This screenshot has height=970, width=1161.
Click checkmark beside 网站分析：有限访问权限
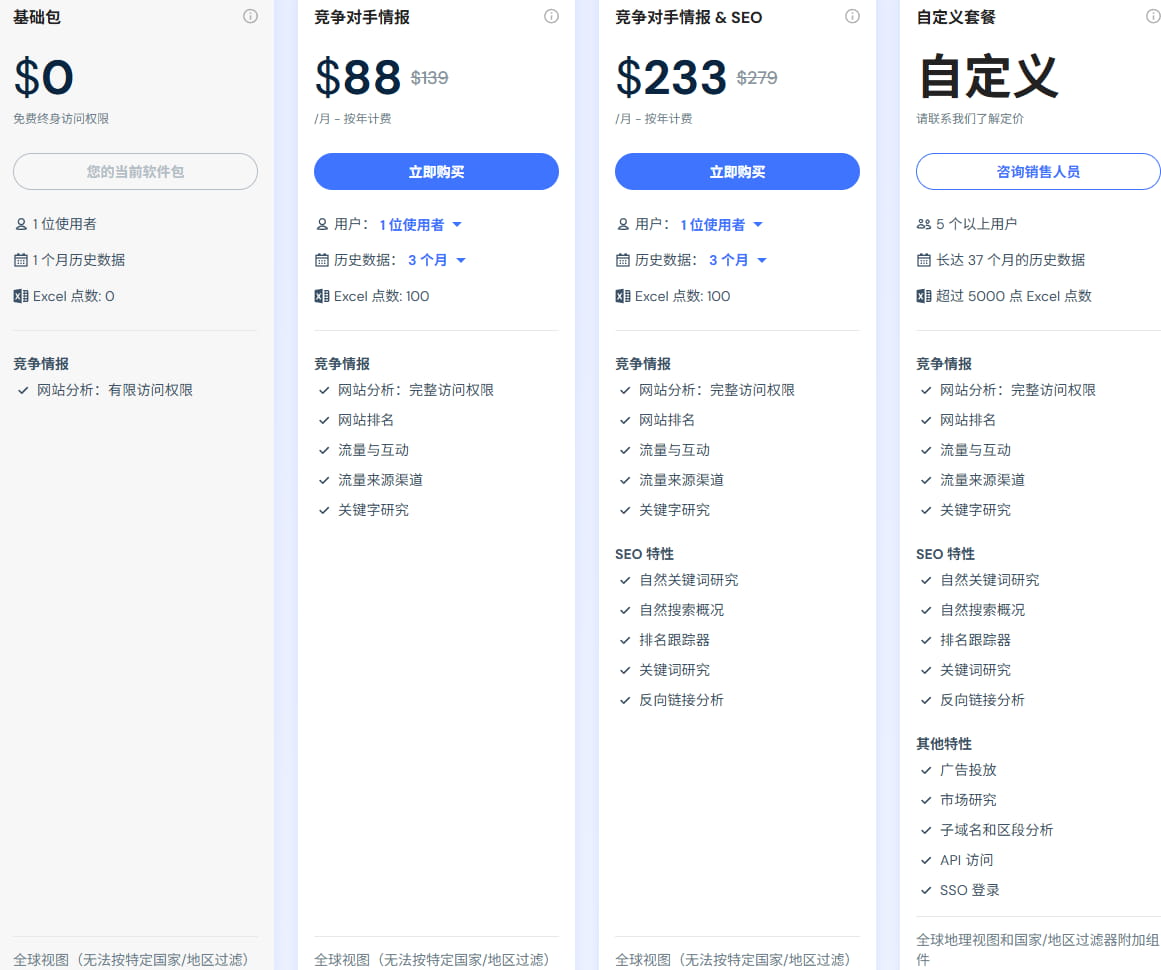[x=22, y=390]
